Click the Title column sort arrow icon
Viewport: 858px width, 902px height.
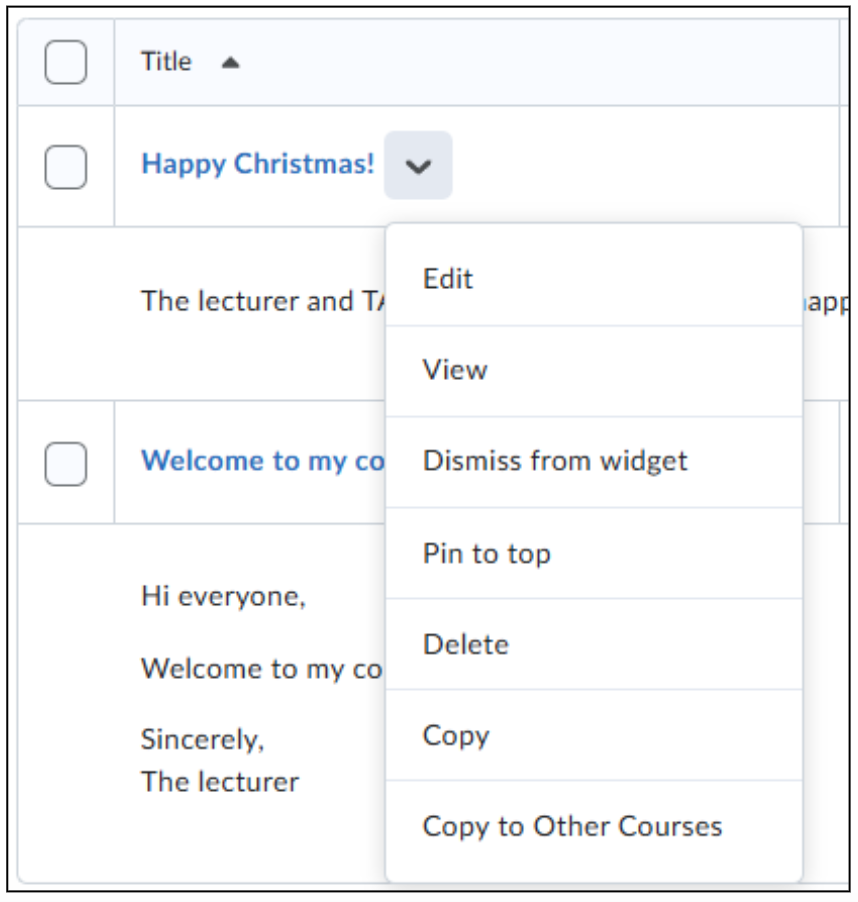pos(230,63)
